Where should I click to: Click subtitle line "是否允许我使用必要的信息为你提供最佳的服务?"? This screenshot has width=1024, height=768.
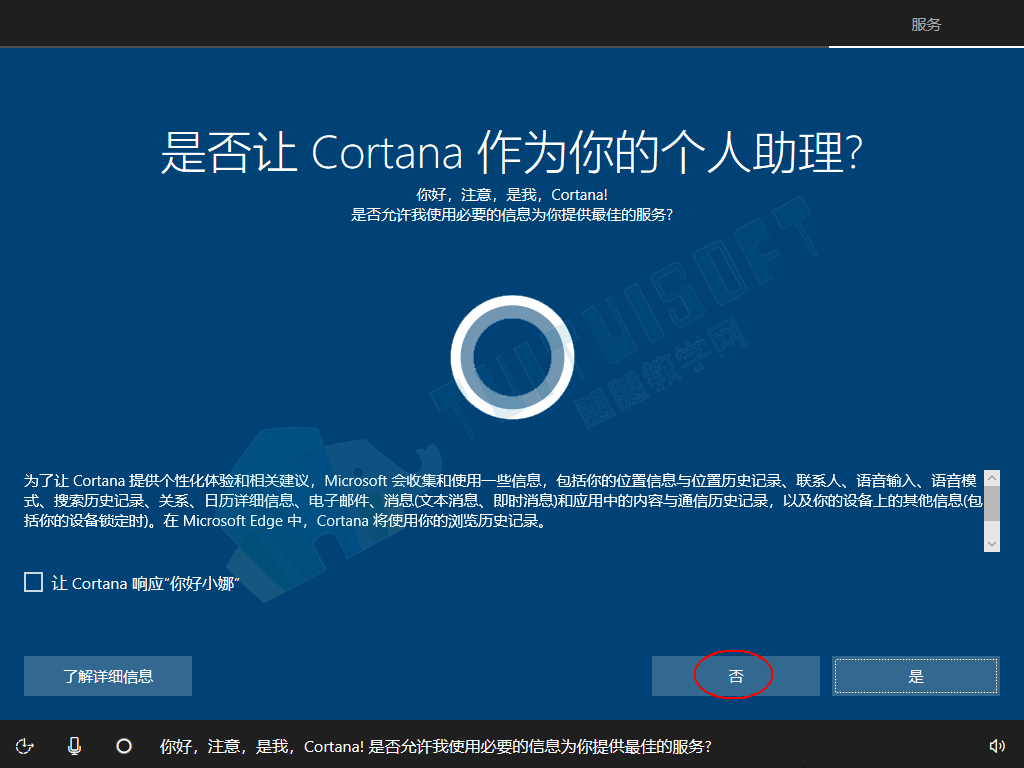(512, 215)
